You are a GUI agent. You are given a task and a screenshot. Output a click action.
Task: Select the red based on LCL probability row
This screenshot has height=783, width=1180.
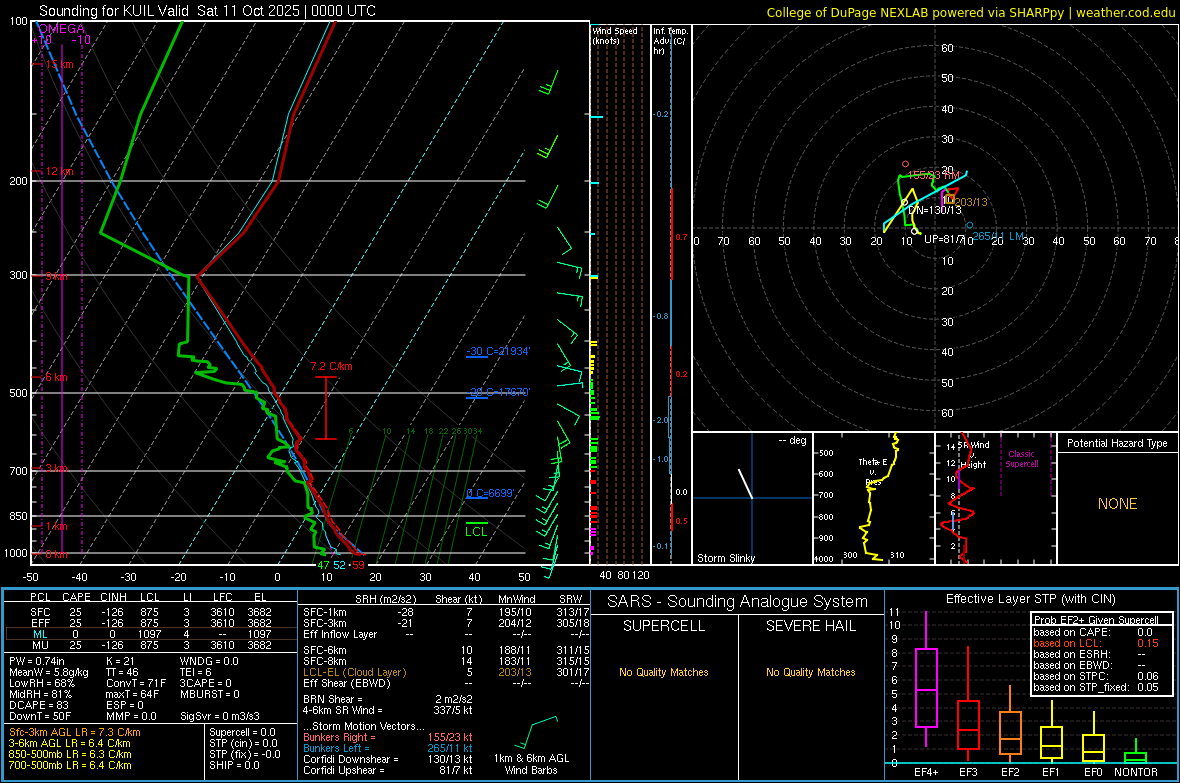[x=1096, y=643]
